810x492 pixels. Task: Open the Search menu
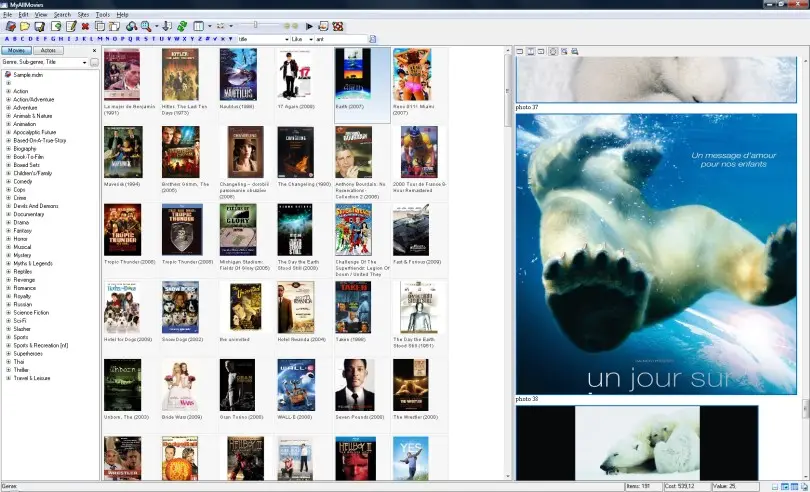(x=62, y=15)
